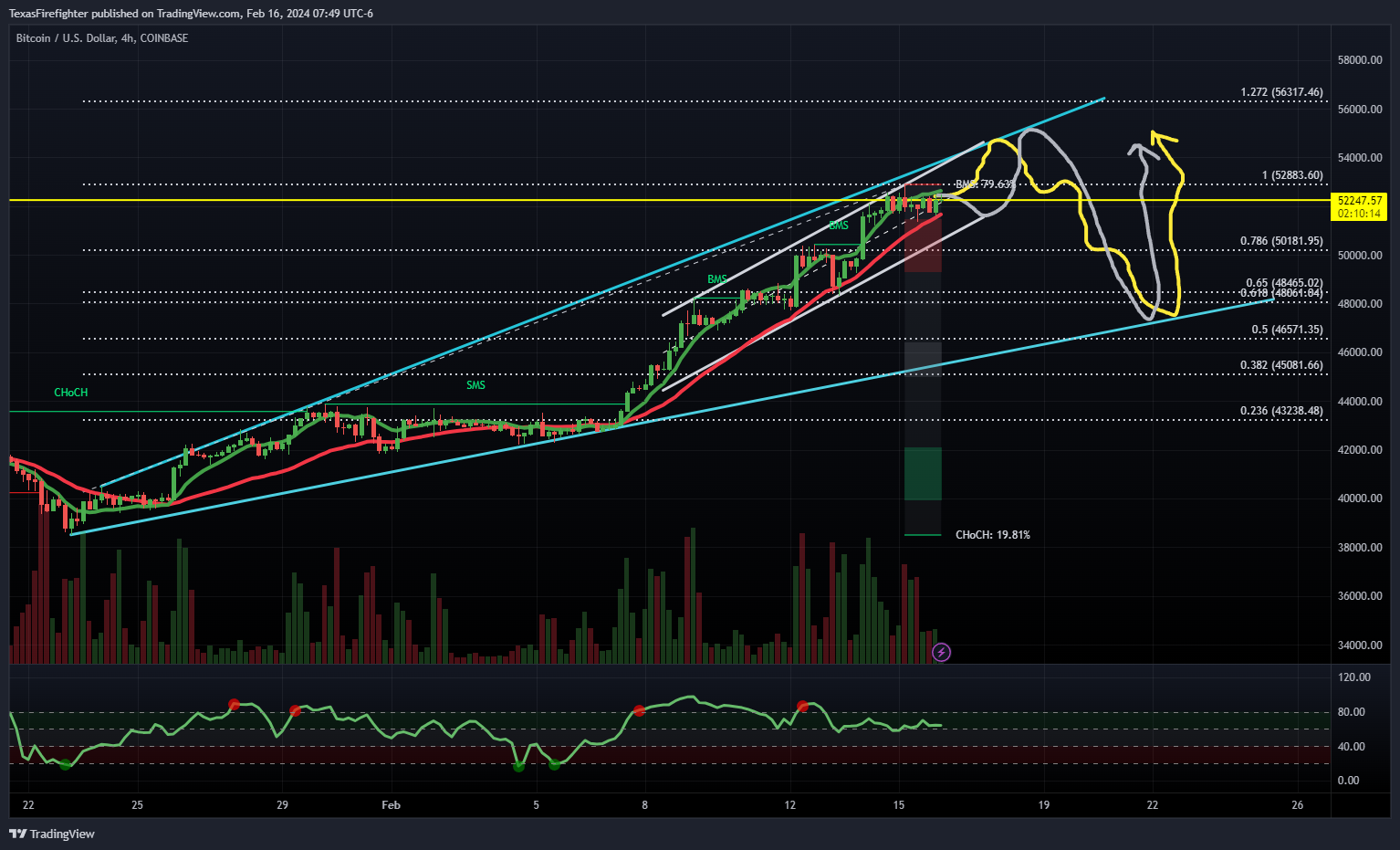This screenshot has height=850, width=1400.
Task: Click date 19 on the time axis
Action: (x=1043, y=805)
